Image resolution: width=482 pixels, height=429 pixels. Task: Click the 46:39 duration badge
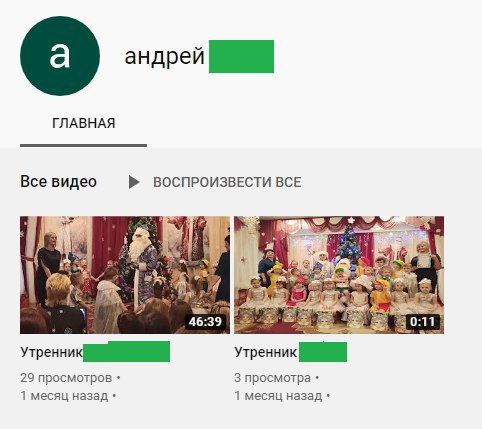(205, 322)
